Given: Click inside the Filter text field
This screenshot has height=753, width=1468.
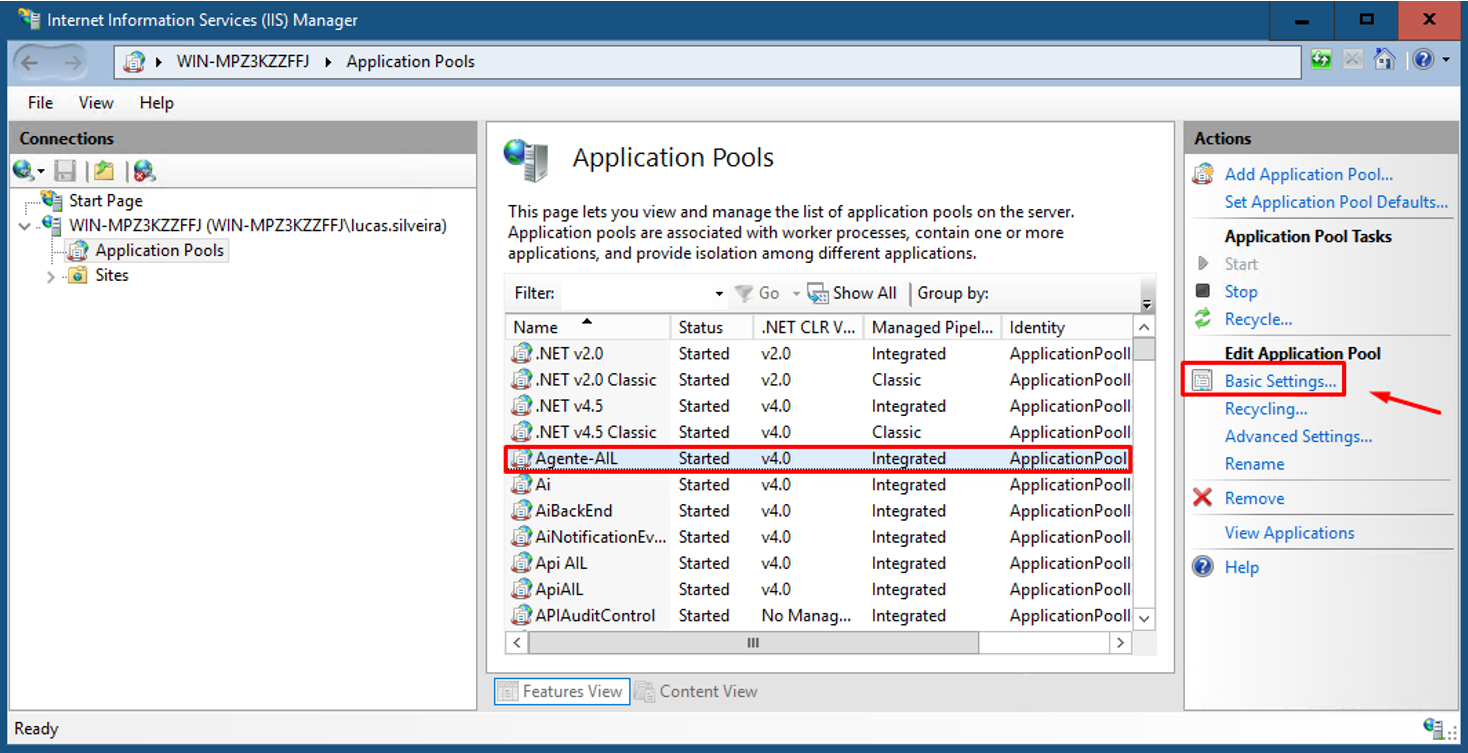Looking at the screenshot, I should tap(636, 293).
